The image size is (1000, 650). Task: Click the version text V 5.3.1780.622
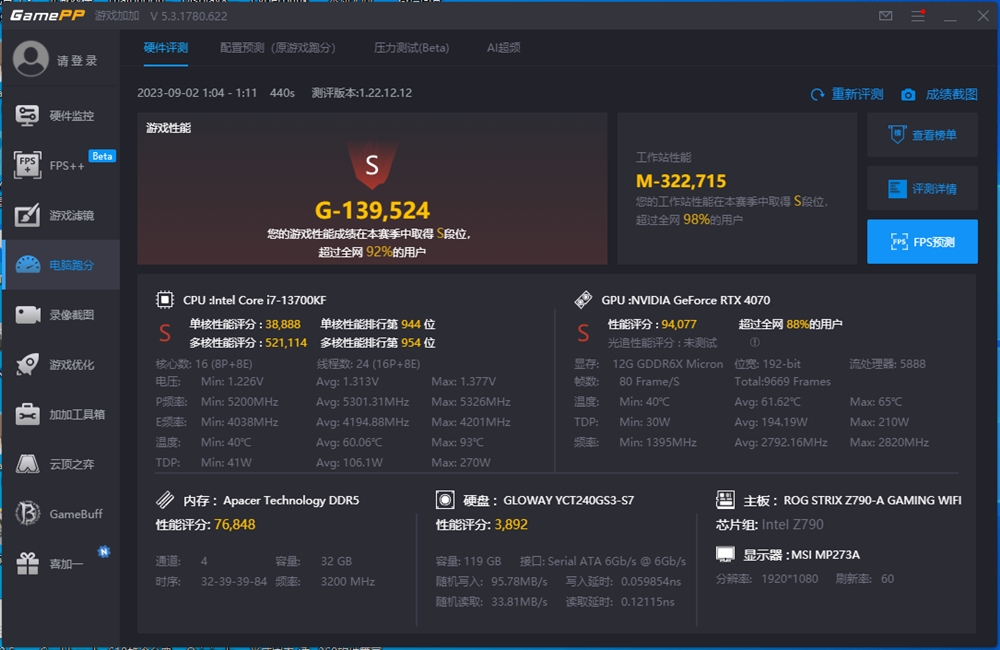tap(189, 16)
